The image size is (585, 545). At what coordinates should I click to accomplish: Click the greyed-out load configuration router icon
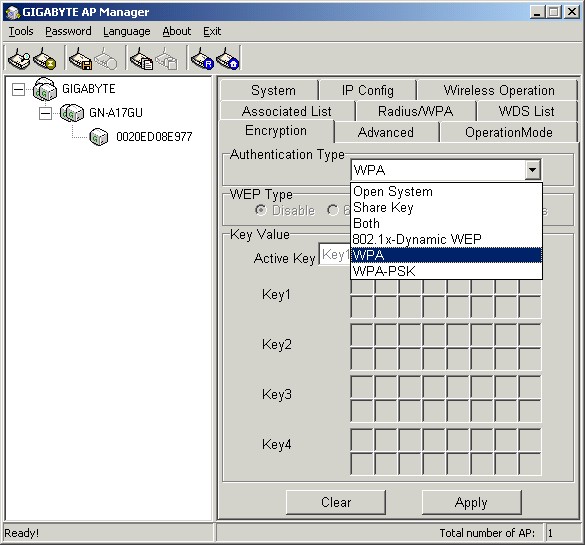coord(106,59)
